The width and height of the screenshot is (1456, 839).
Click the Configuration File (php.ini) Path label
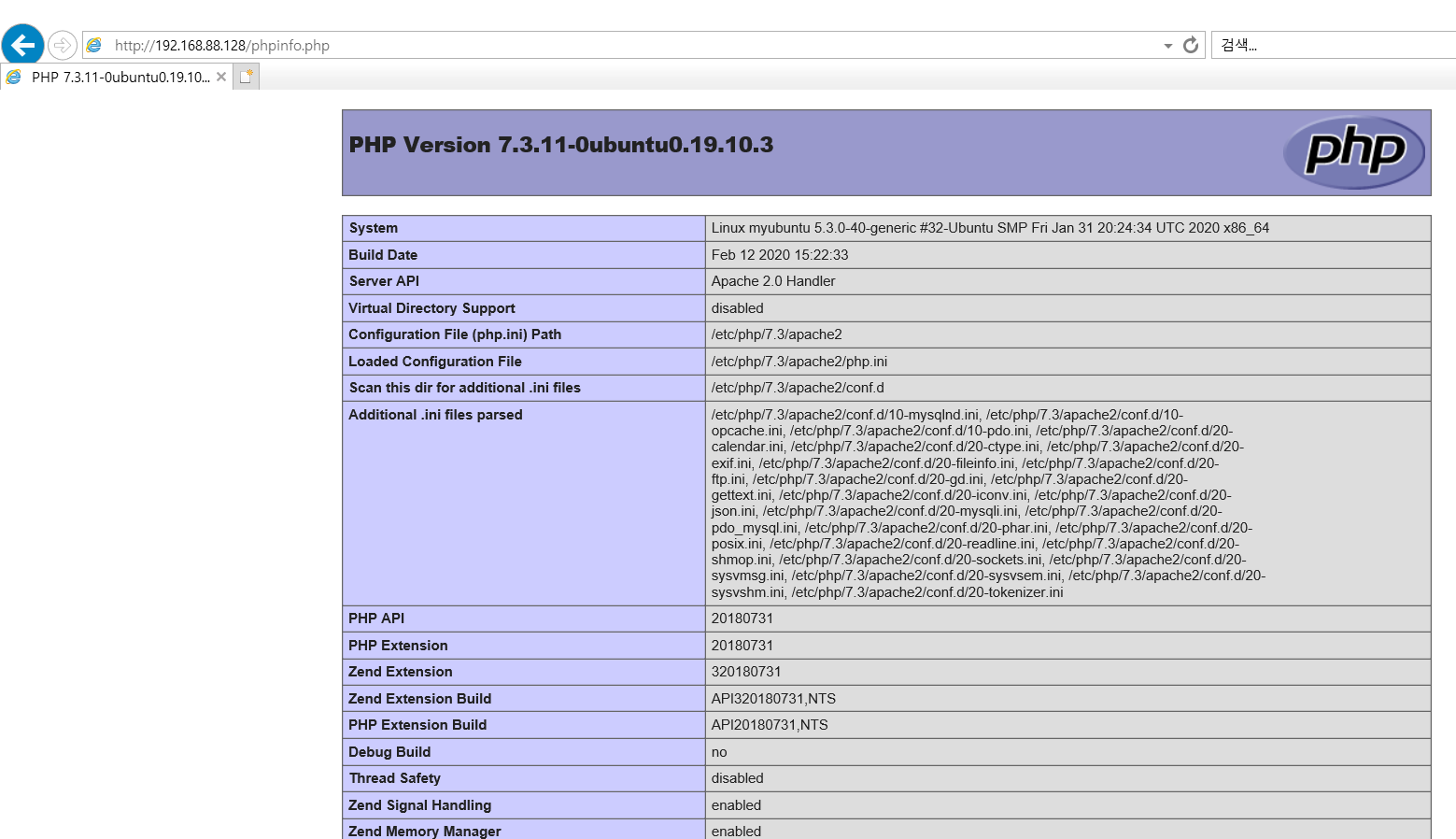(x=455, y=334)
